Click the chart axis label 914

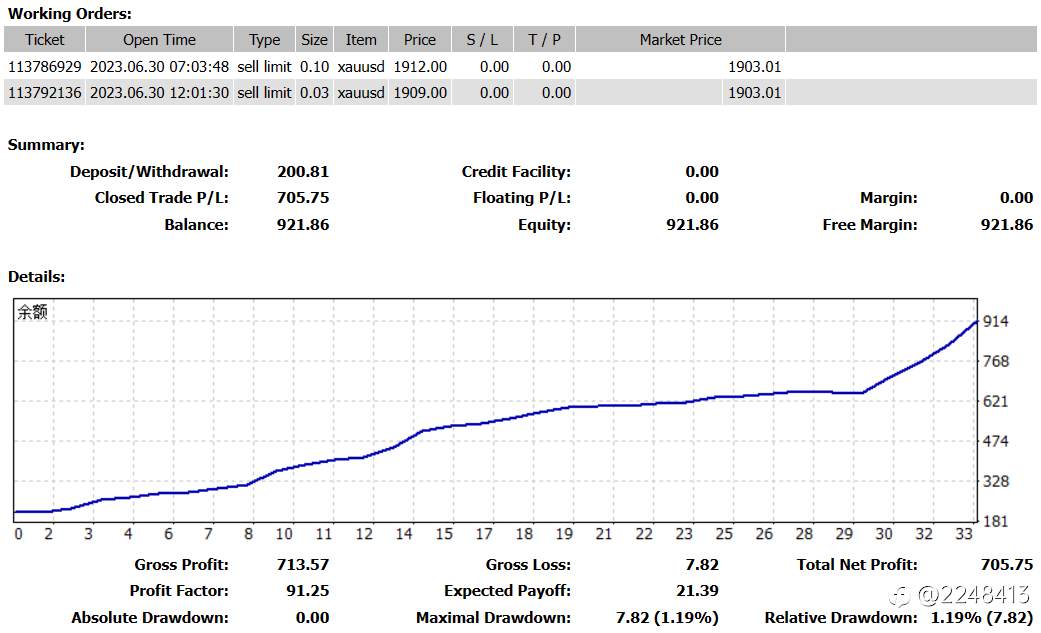(995, 321)
